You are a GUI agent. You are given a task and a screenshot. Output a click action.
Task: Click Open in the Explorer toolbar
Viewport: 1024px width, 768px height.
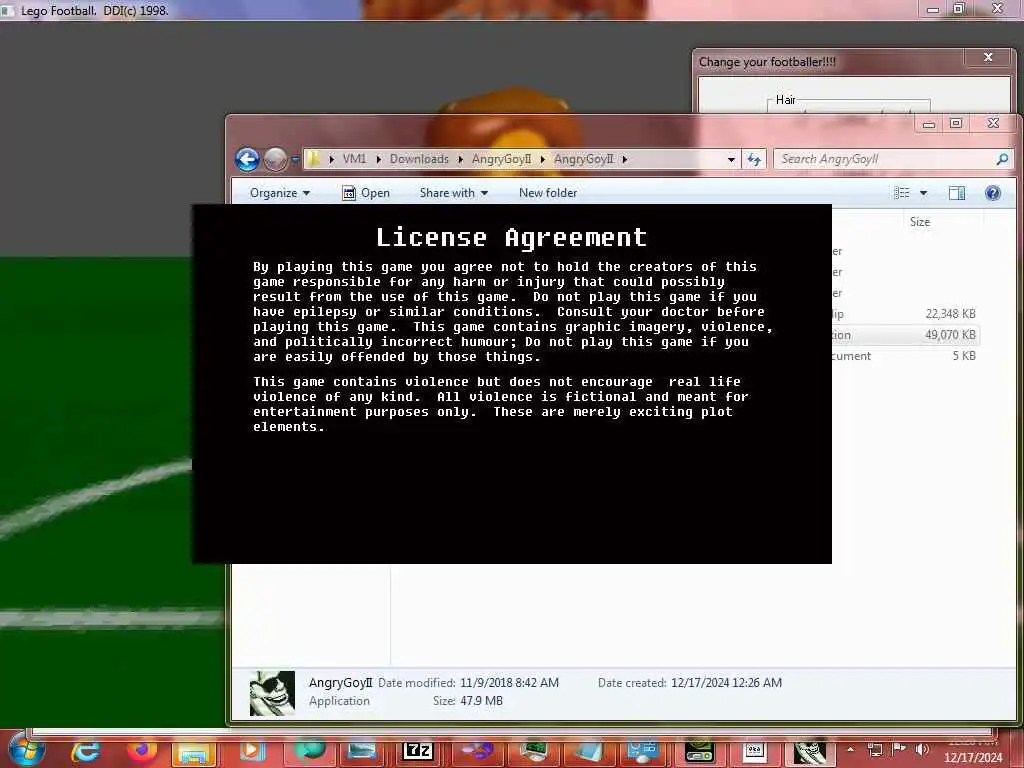coord(366,193)
